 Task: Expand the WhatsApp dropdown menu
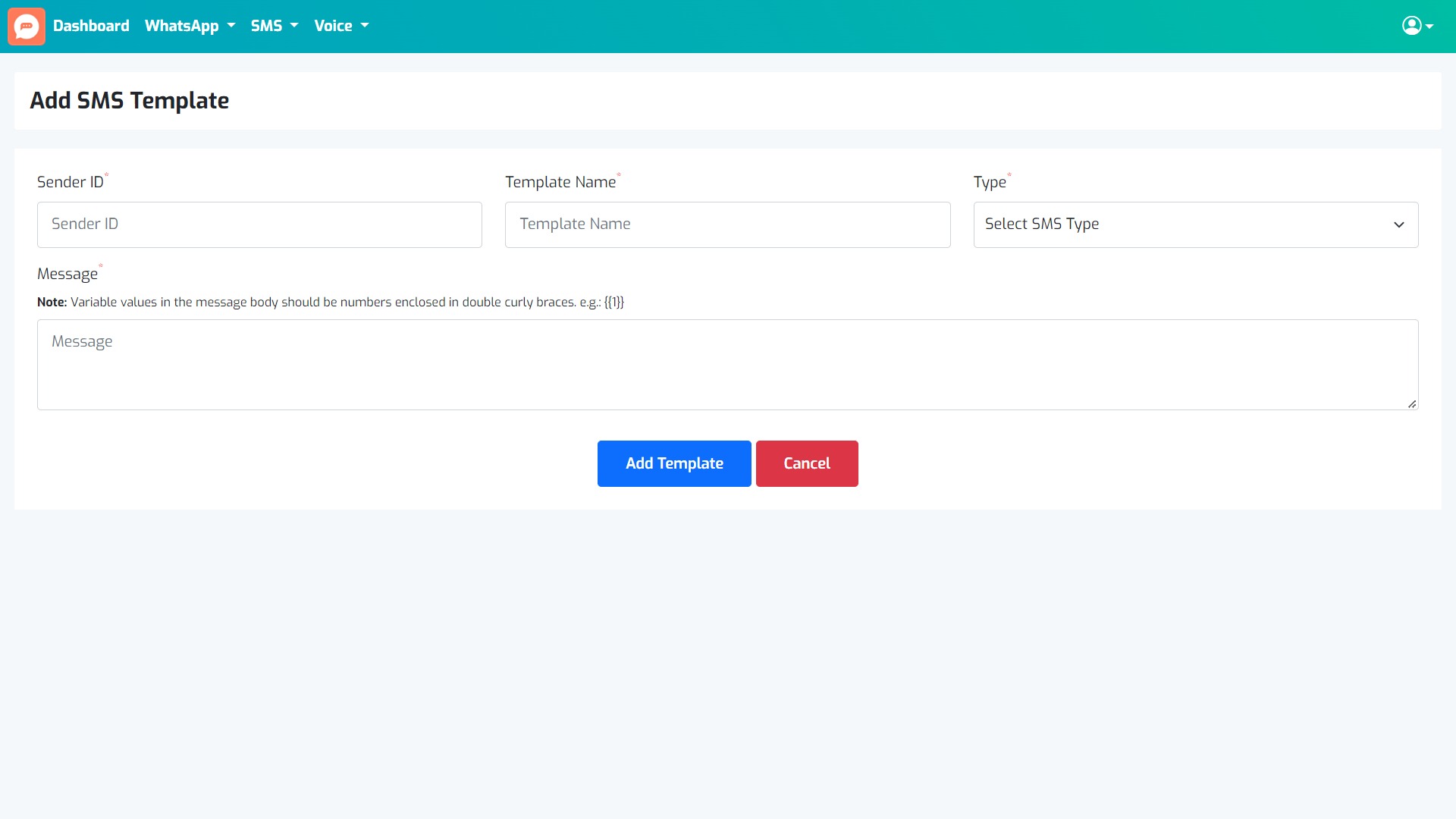190,26
